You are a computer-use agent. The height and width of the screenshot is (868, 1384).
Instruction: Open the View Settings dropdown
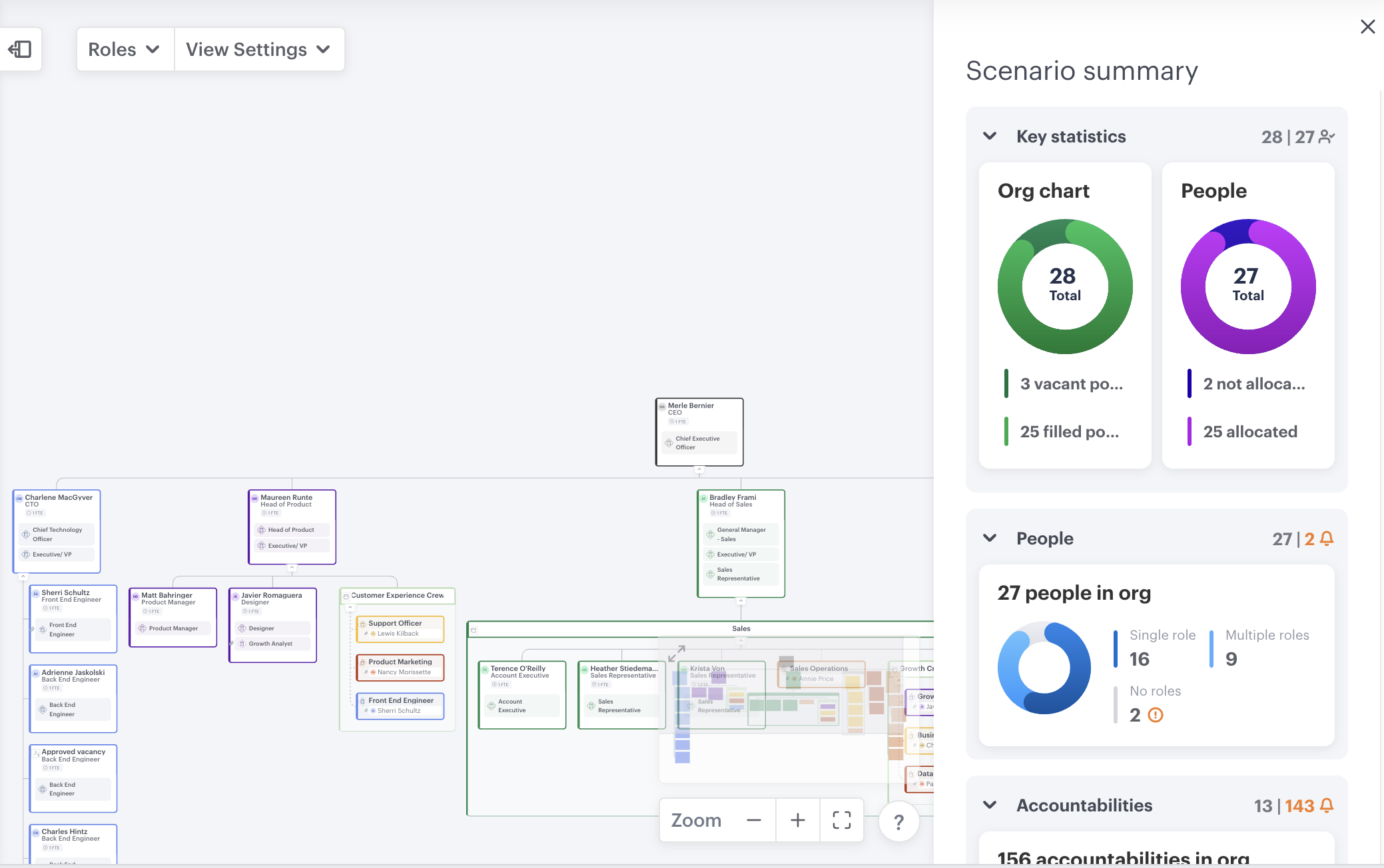259,49
